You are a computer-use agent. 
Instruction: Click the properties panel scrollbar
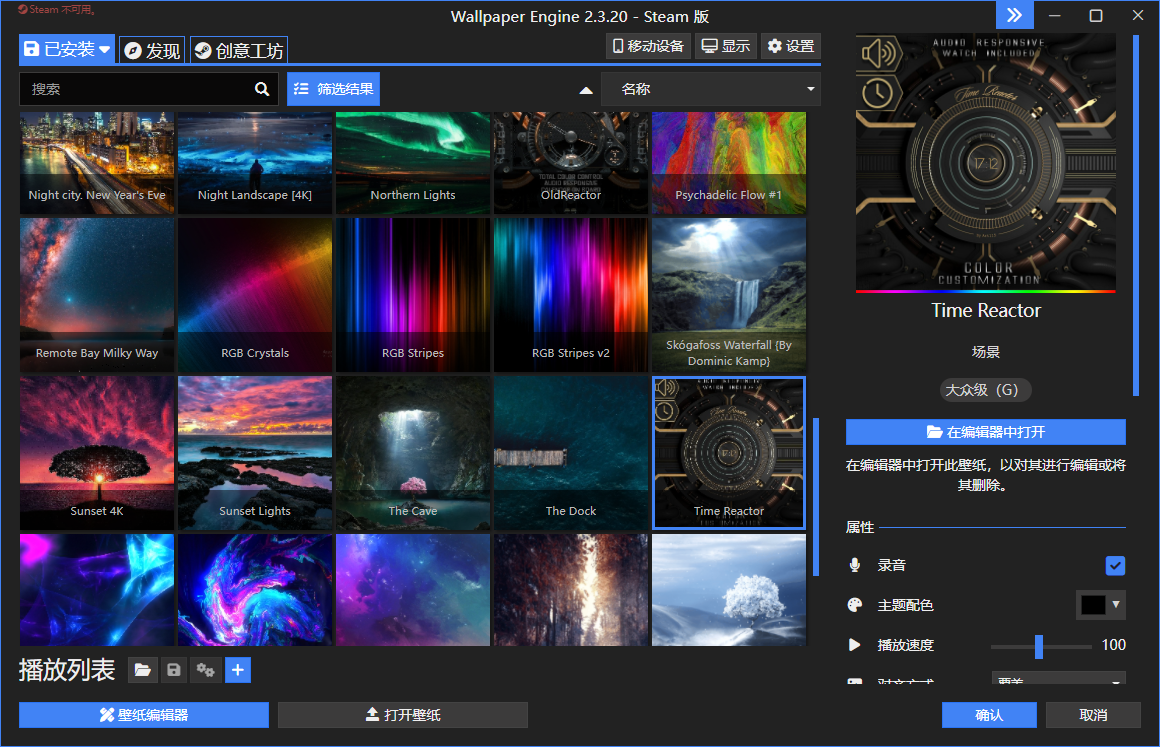click(x=1136, y=214)
